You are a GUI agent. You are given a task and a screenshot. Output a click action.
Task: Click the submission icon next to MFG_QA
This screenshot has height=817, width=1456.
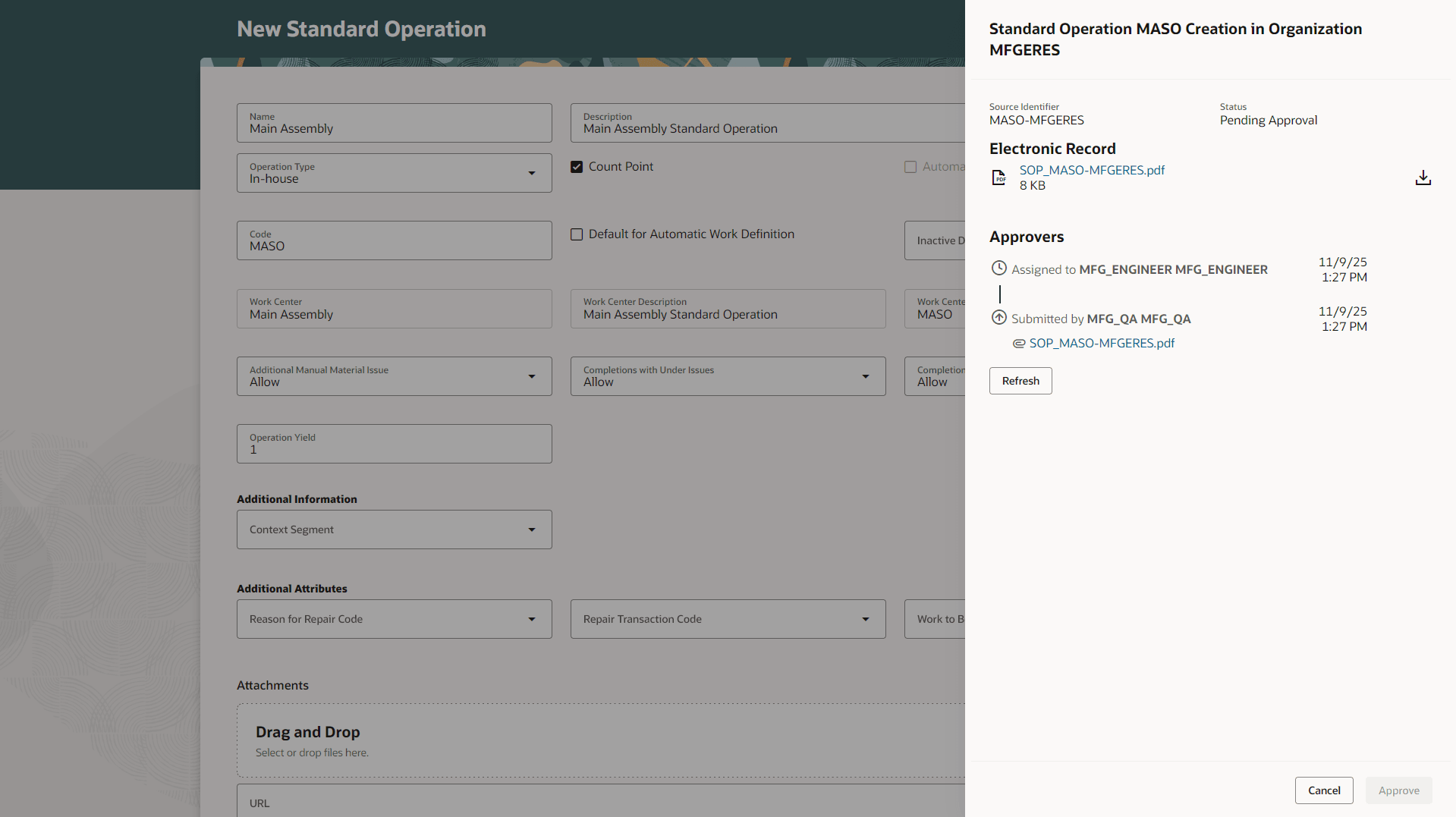coord(998,317)
